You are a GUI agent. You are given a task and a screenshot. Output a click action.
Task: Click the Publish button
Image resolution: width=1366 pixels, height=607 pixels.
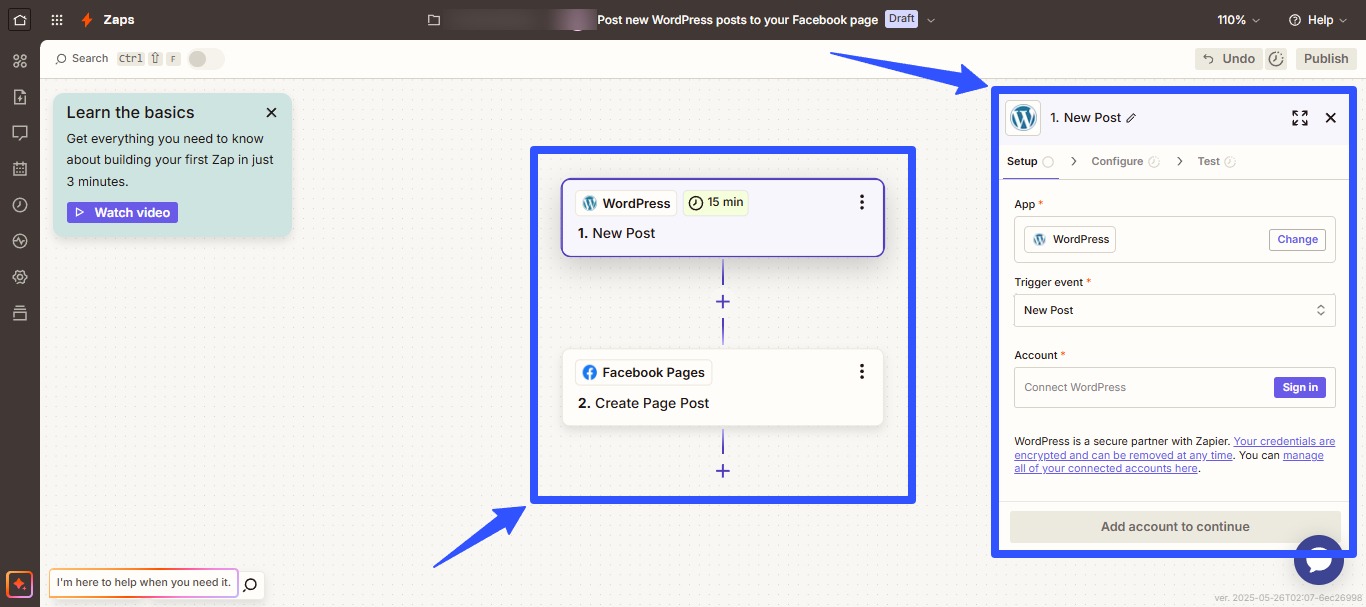tap(1326, 59)
